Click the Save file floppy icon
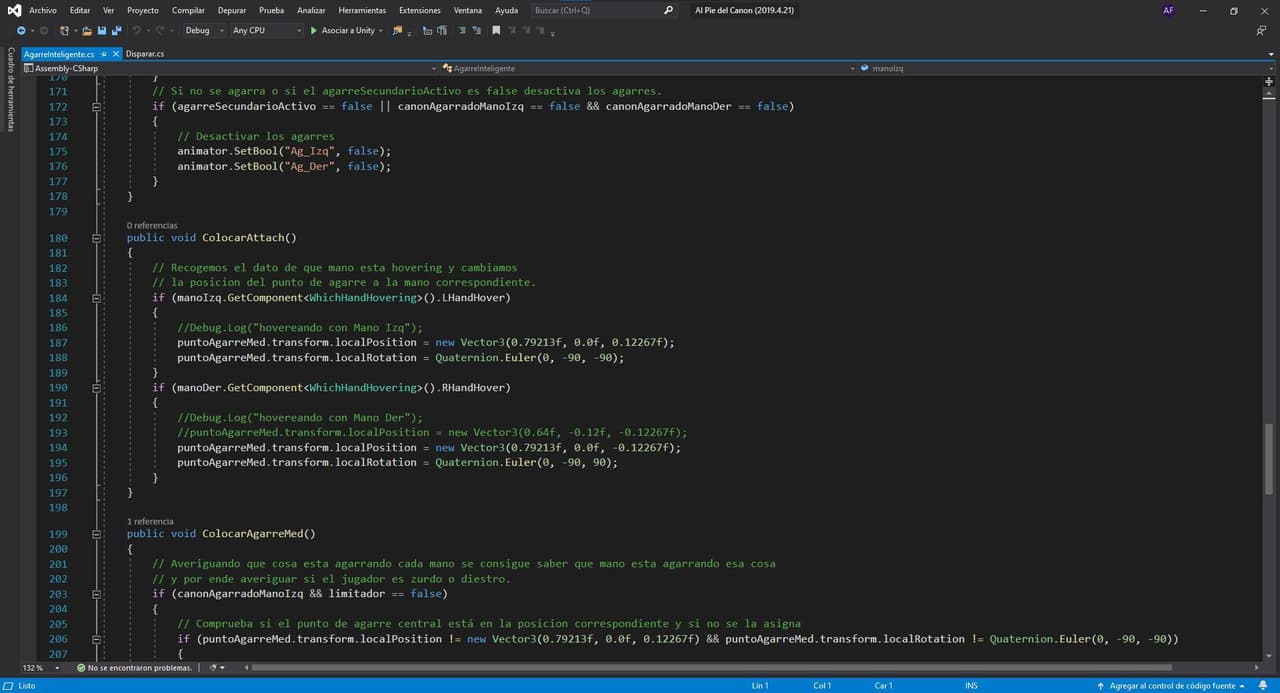Viewport: 1280px width, 693px height. click(103, 31)
